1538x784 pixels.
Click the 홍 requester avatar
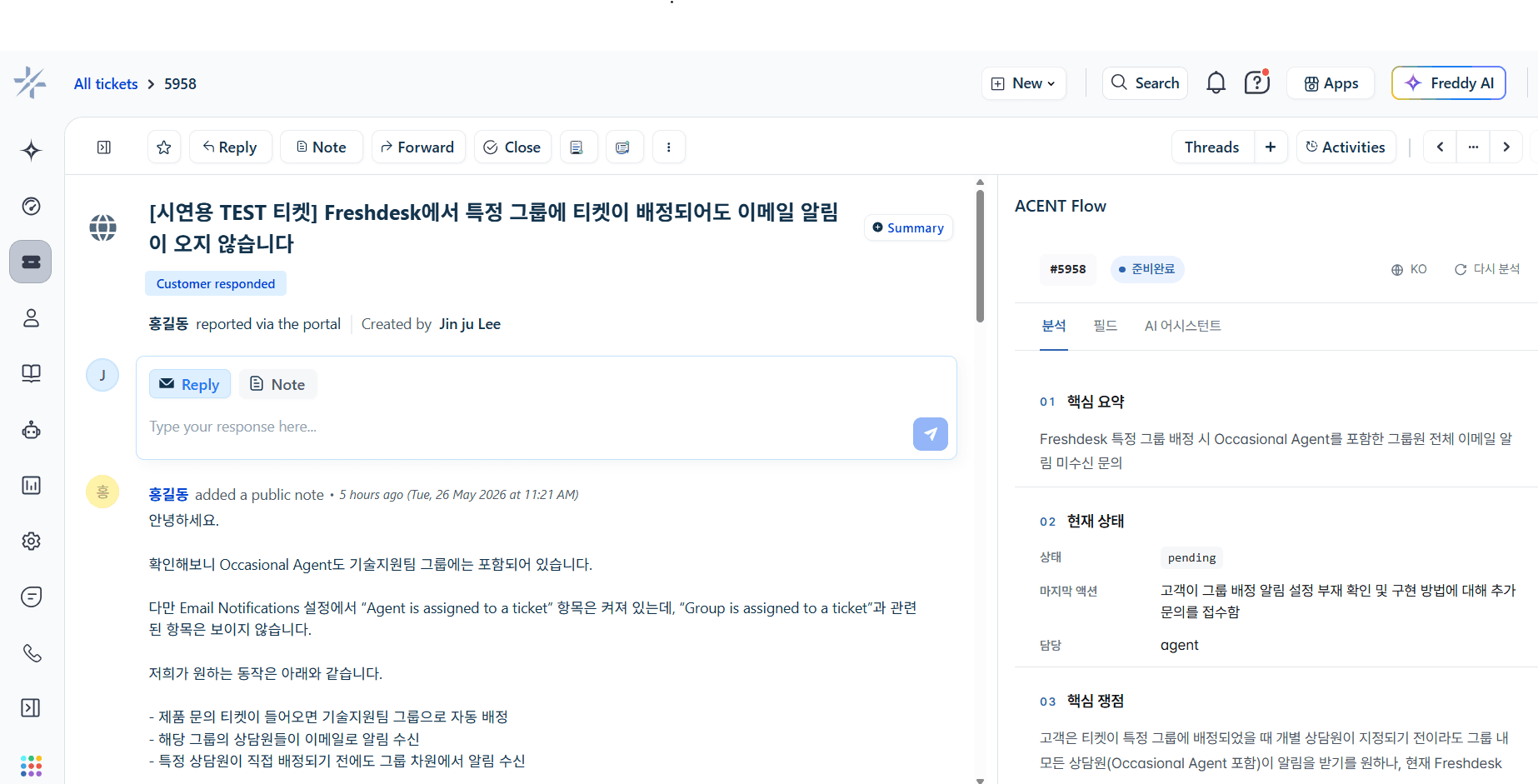click(x=102, y=492)
